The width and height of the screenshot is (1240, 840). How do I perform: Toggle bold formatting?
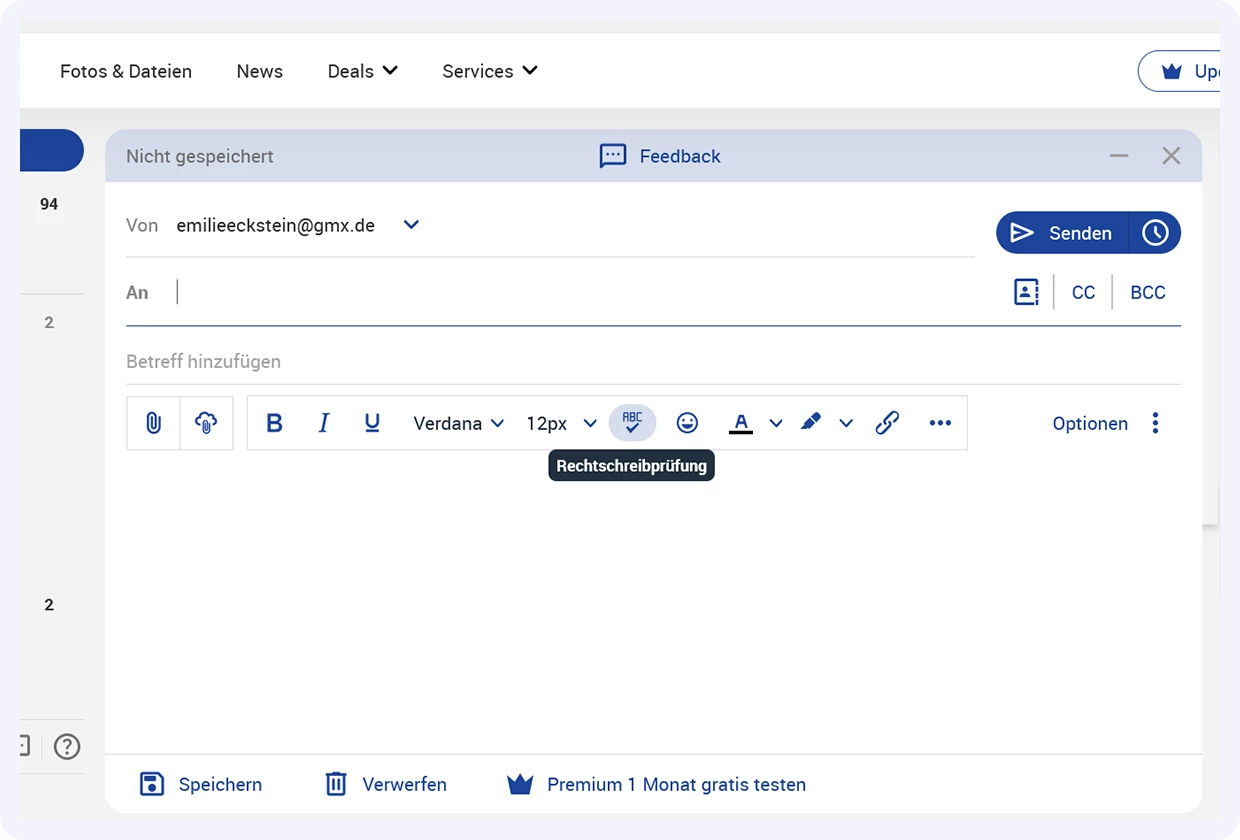tap(274, 423)
